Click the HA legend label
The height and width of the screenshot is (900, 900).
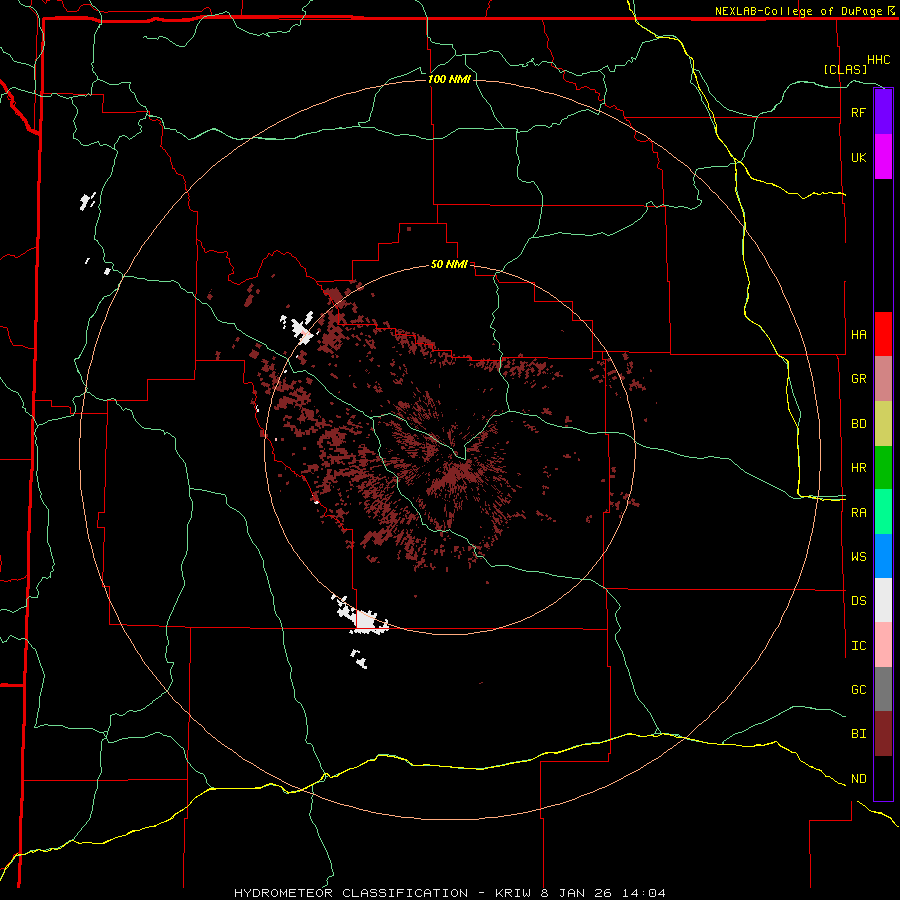point(858,334)
